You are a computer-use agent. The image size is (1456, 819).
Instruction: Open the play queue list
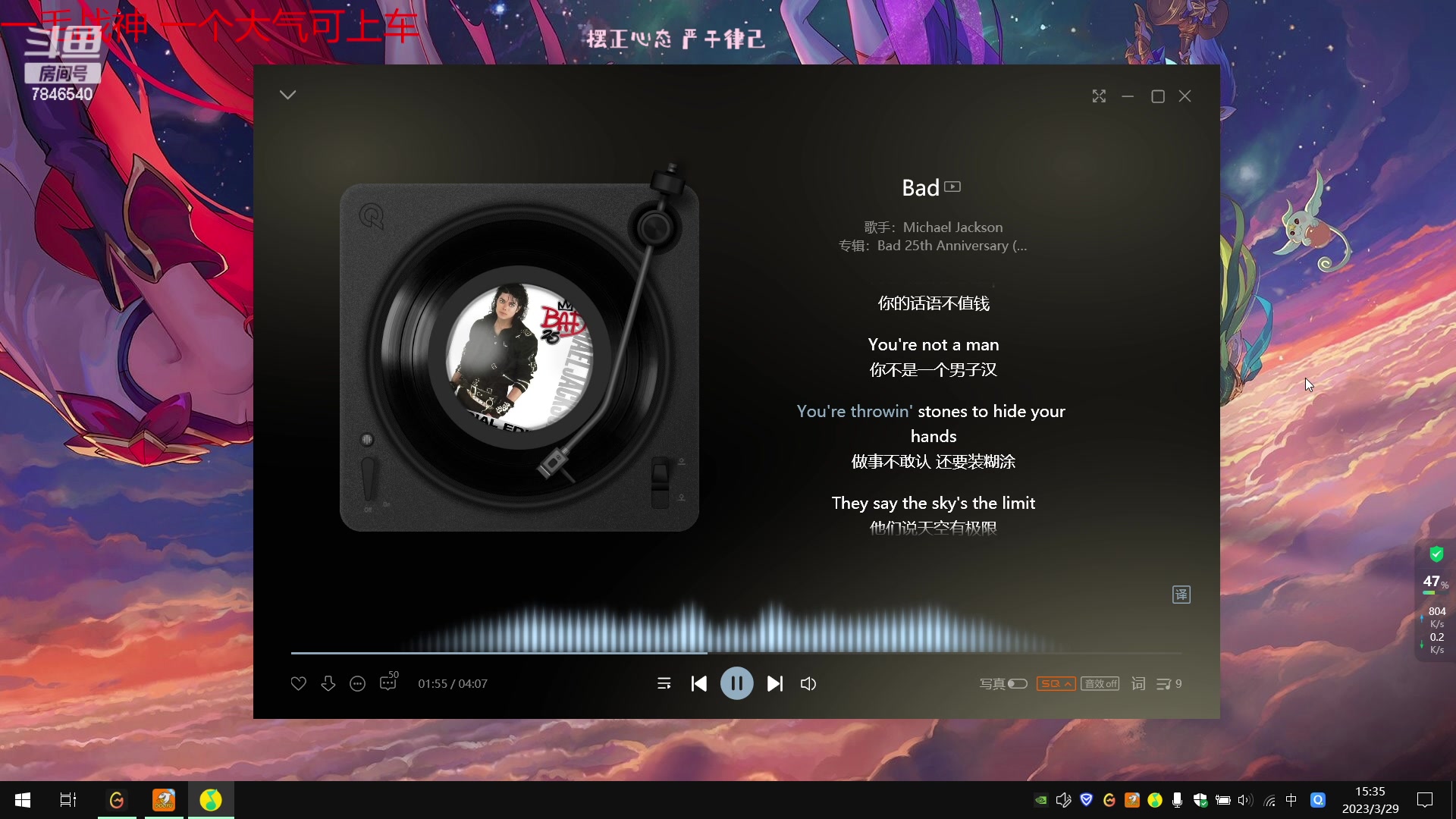tap(1169, 684)
